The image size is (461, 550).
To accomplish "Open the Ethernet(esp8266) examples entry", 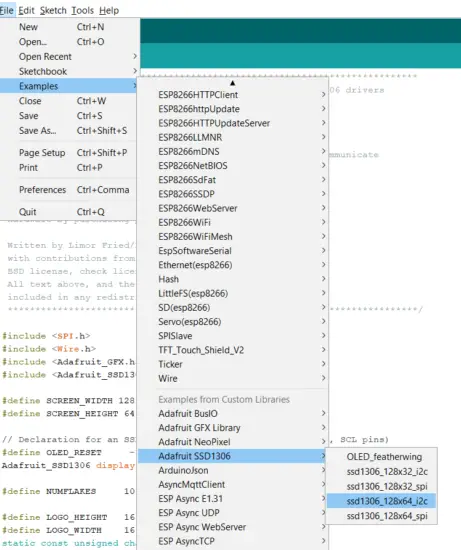I will pos(233,265).
